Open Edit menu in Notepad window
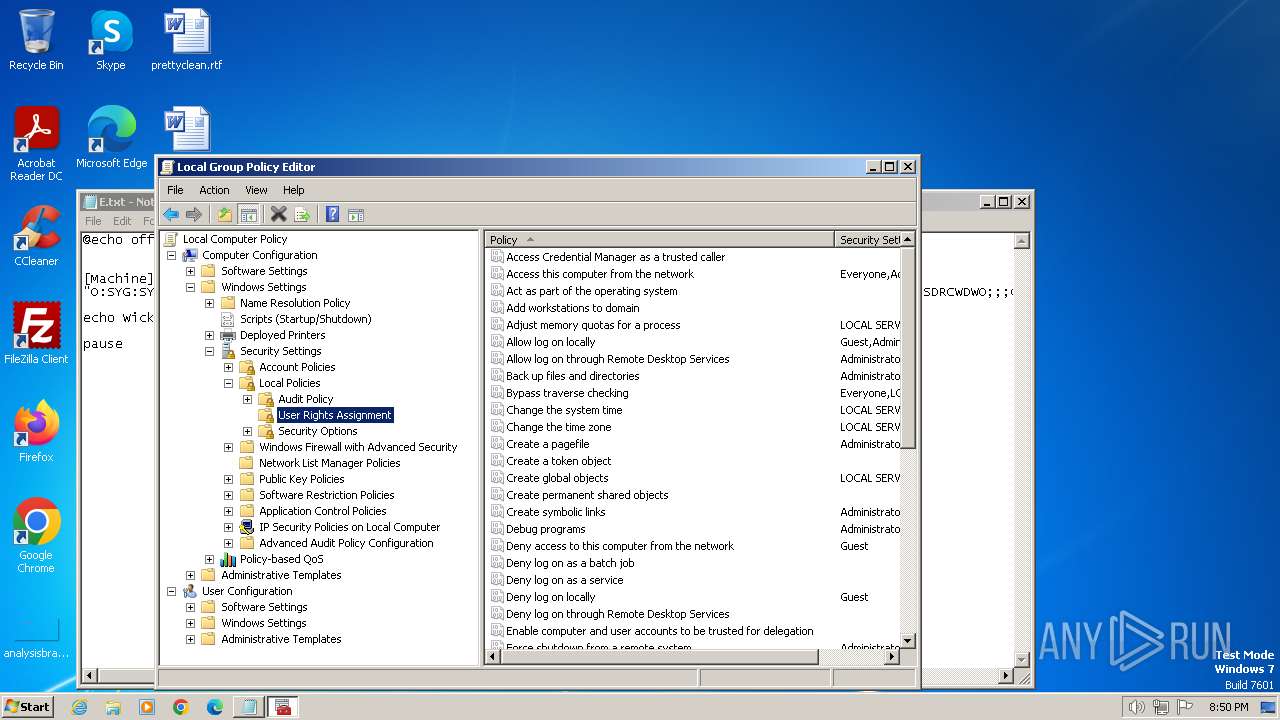The height and width of the screenshot is (720, 1280). [x=122, y=221]
